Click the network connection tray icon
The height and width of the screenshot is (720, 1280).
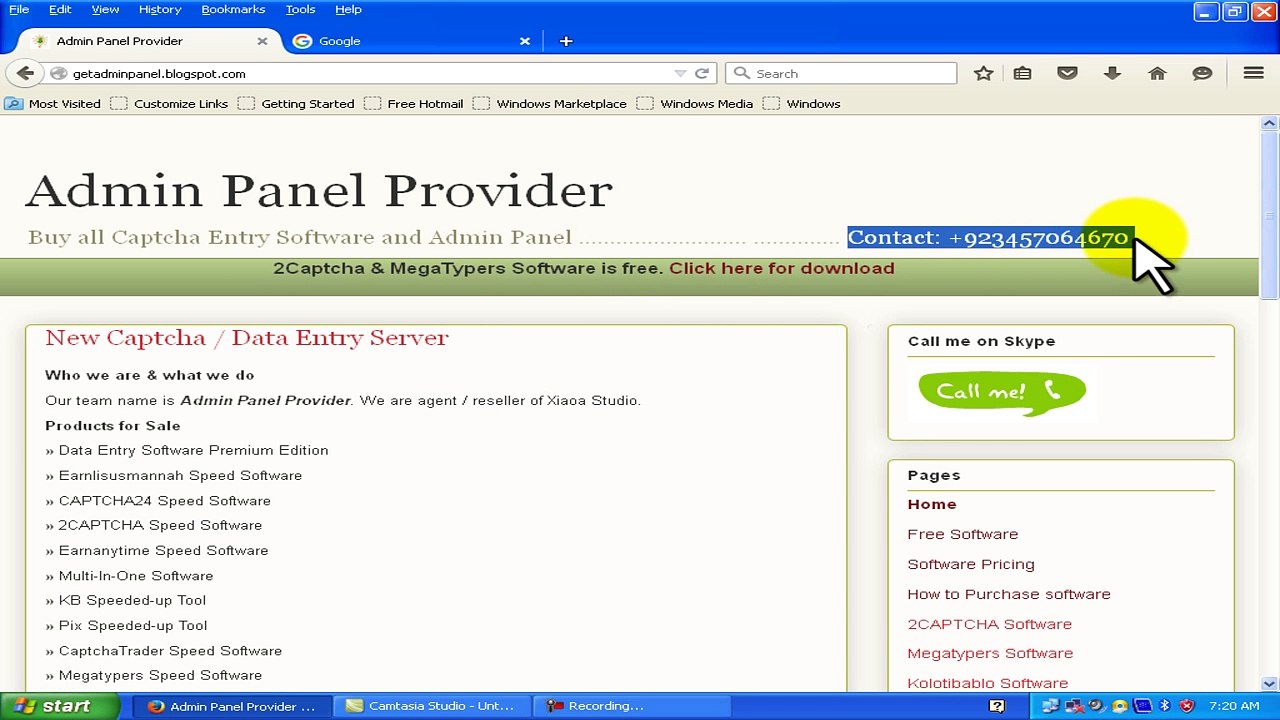pos(1050,706)
